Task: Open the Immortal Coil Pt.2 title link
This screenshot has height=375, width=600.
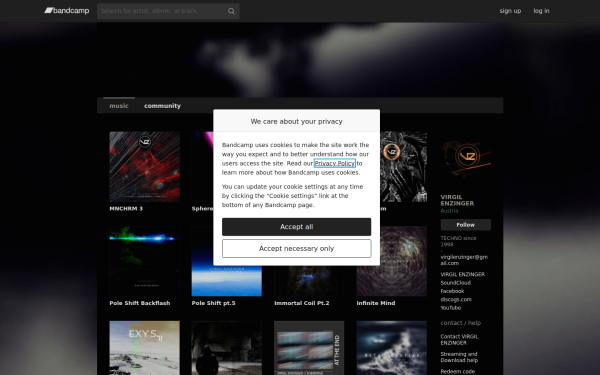Action: click(x=302, y=303)
